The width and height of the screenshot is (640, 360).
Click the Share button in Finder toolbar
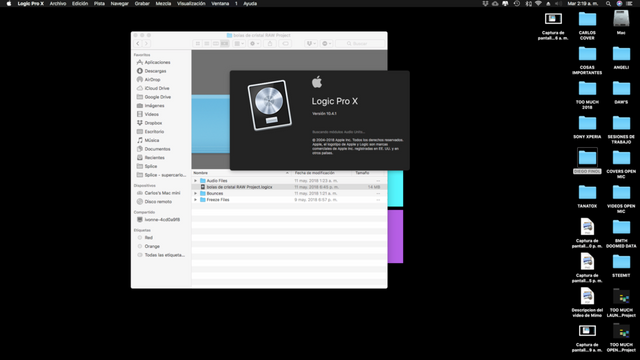pos(270,43)
